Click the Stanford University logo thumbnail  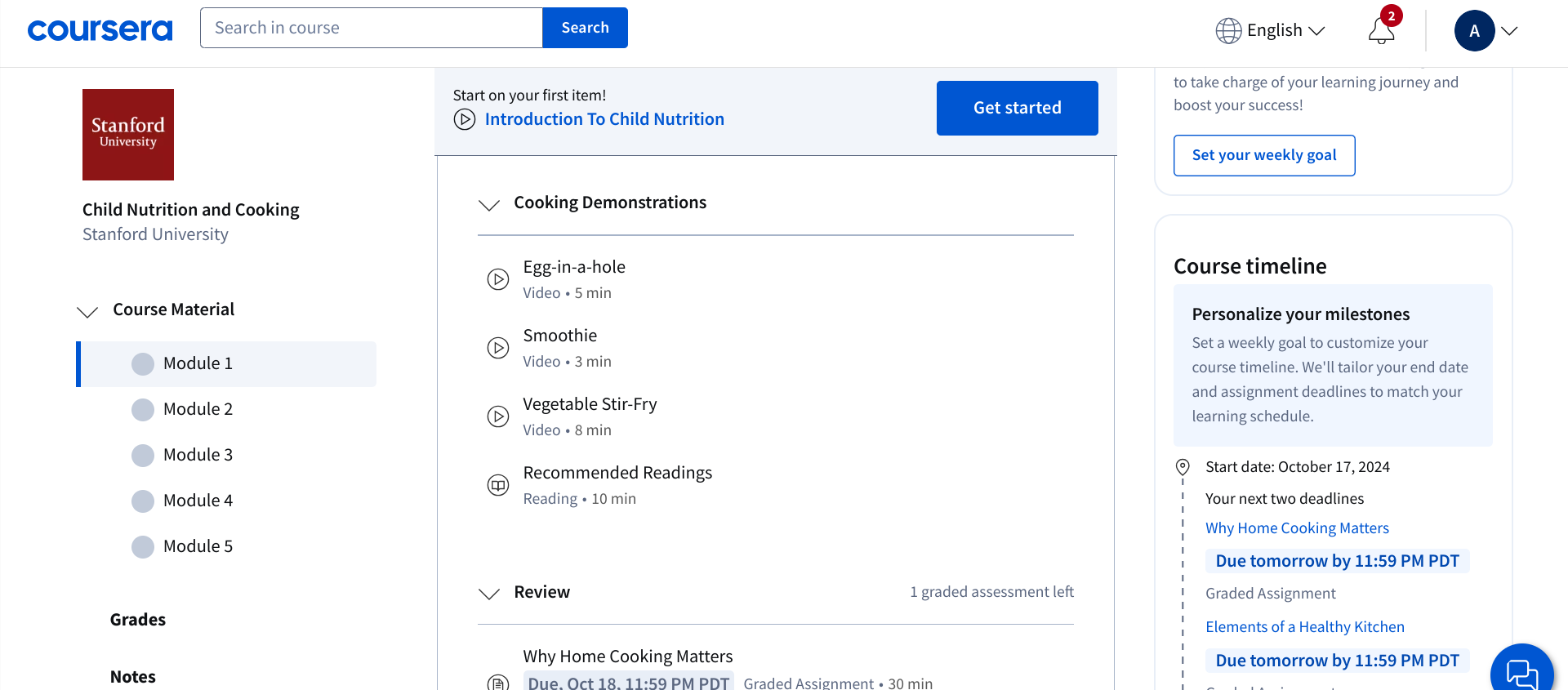coord(128,135)
